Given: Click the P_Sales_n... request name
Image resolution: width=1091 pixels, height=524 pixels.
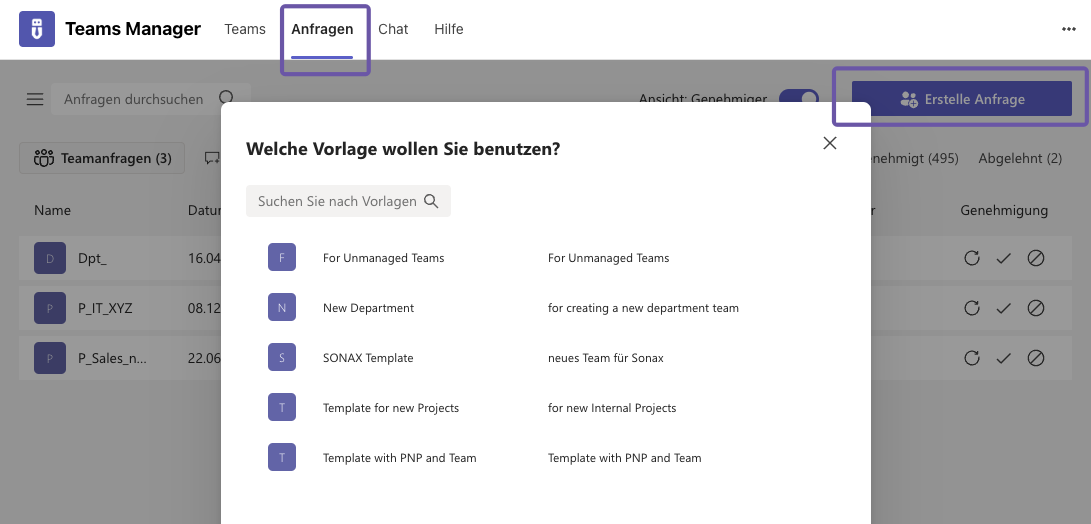Looking at the screenshot, I should point(112,358).
